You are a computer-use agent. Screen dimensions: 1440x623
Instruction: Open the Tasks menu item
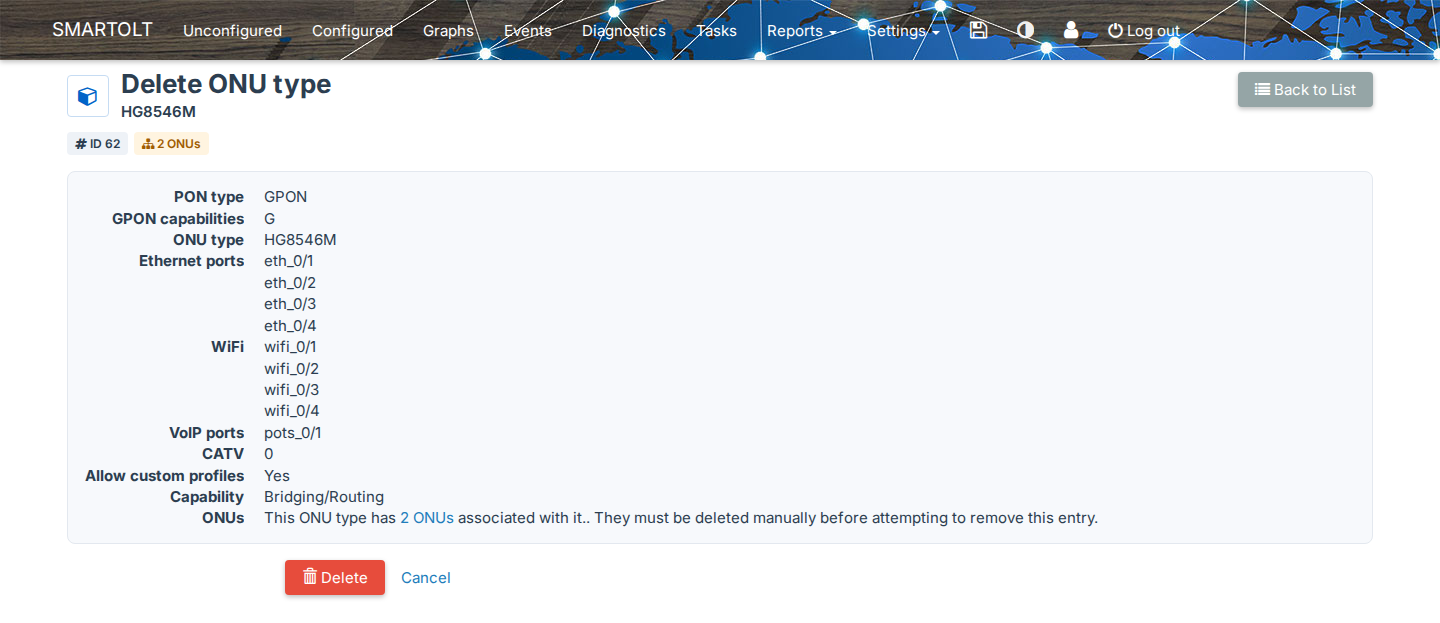point(716,31)
